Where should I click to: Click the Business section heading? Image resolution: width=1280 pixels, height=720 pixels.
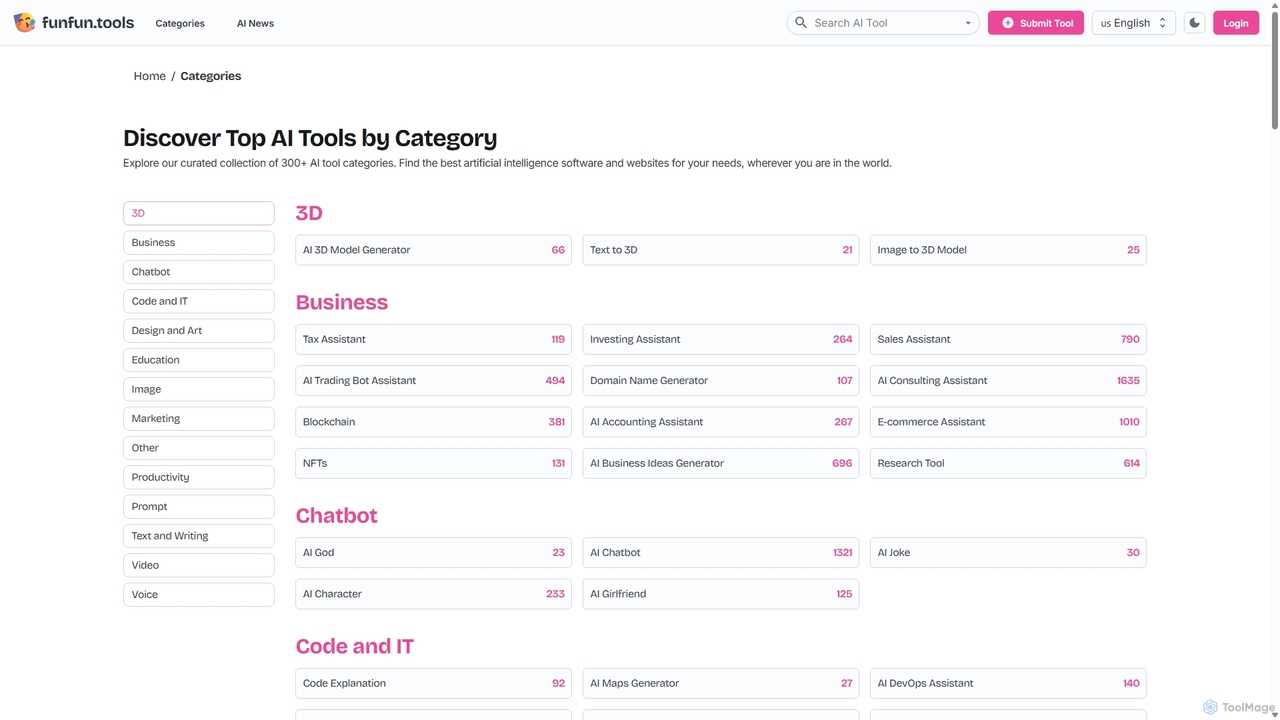pos(341,302)
